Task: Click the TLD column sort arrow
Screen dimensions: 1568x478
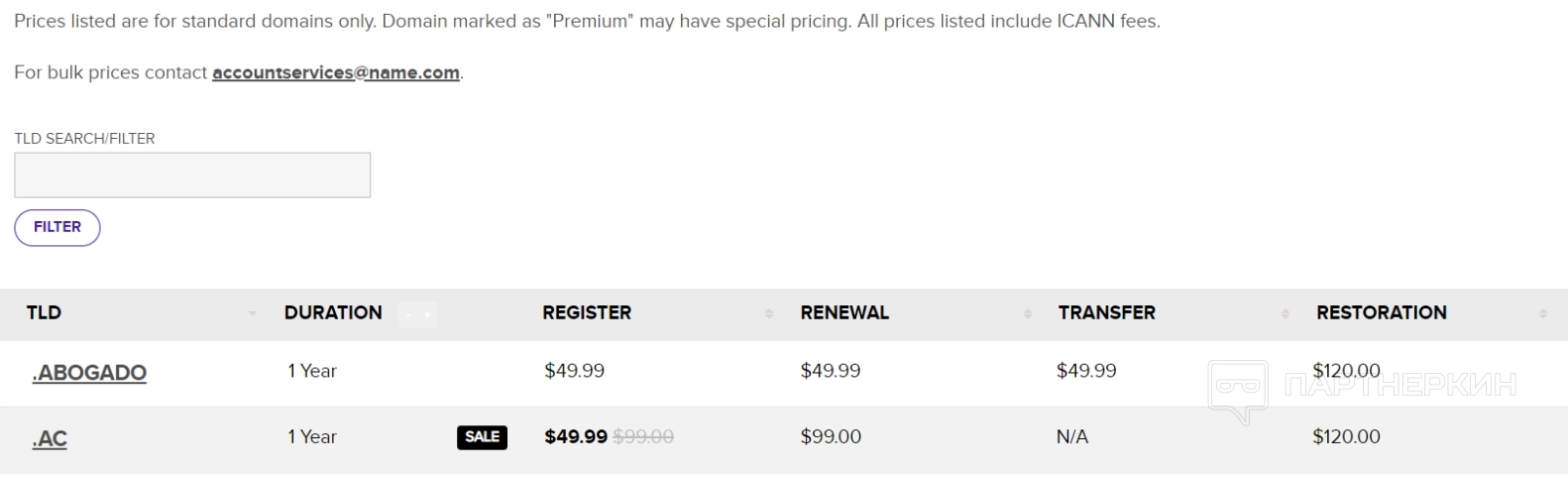Action: 253,313
